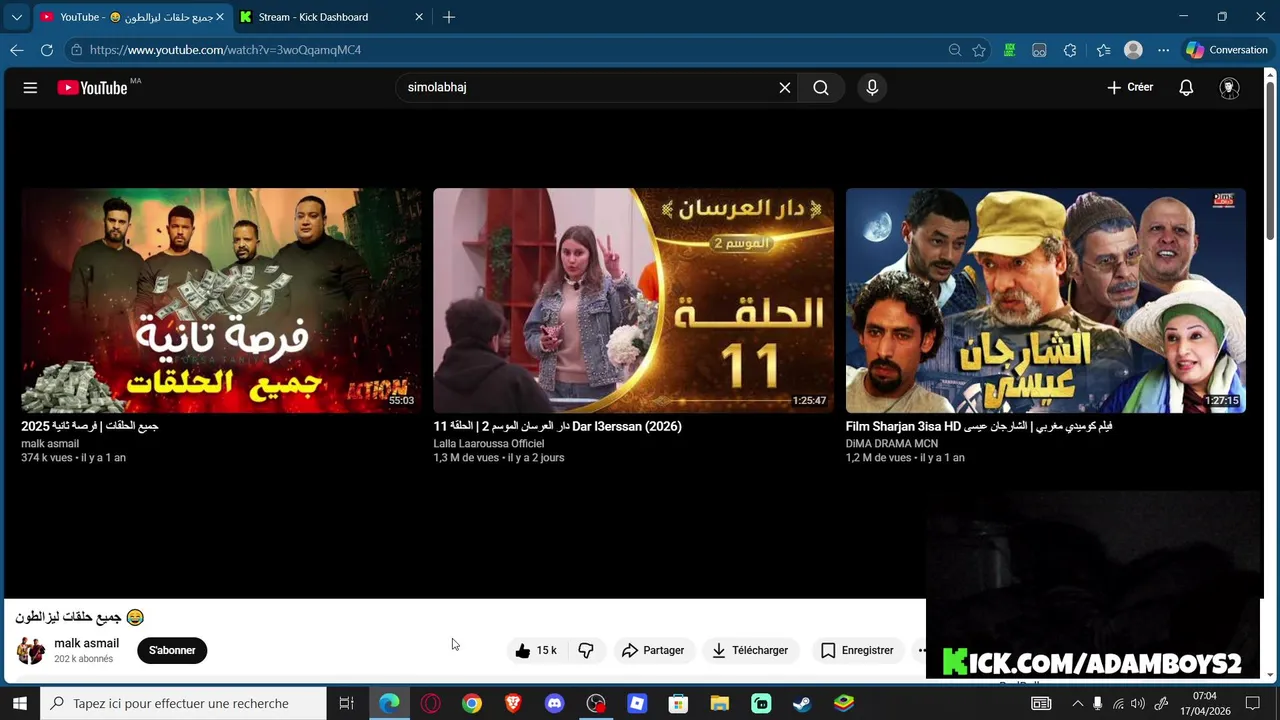Open File Explorer from the taskbar
The width and height of the screenshot is (1280, 720).
click(720, 703)
